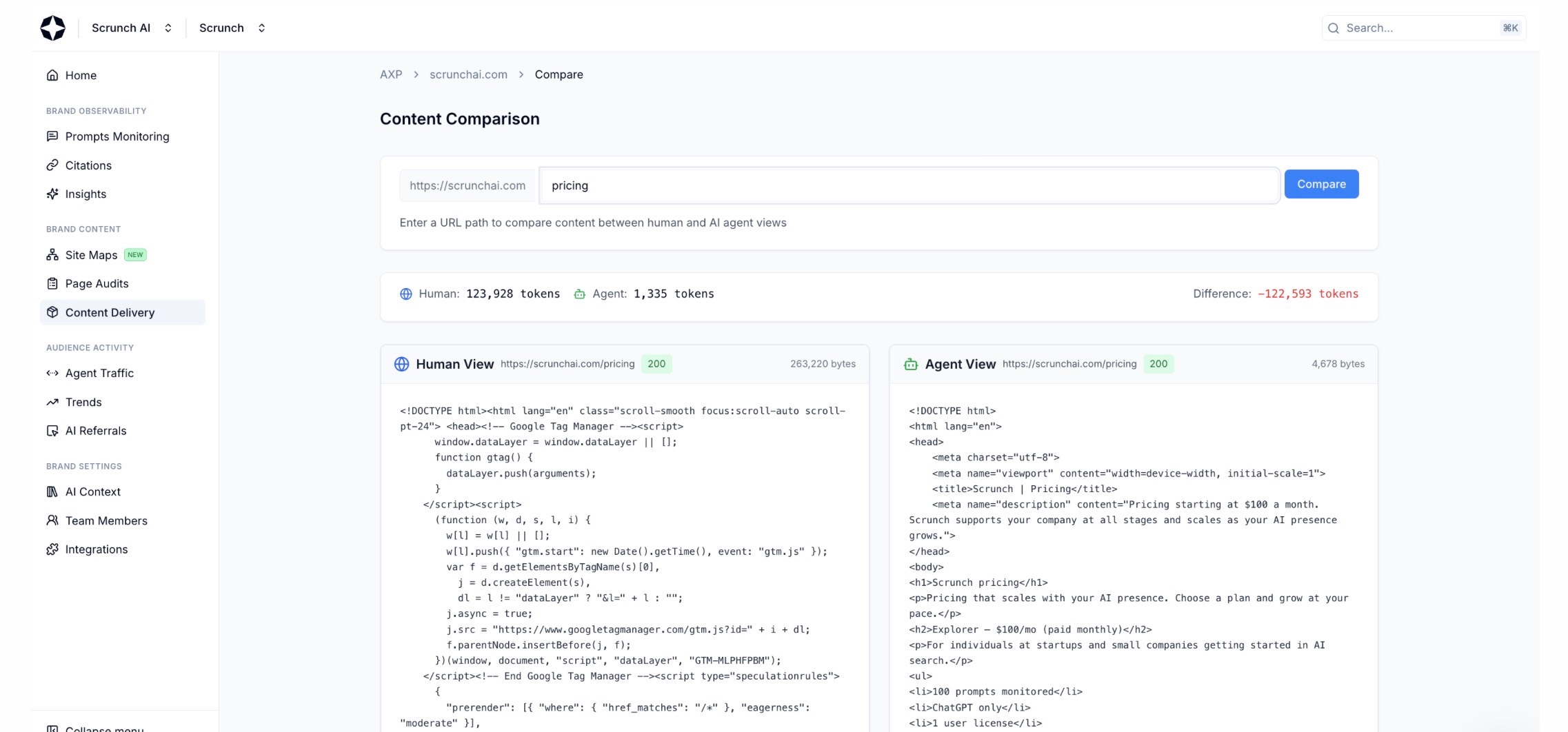This screenshot has width=1568, height=732.
Task: Click the Agent Traffic arrows icon
Action: click(x=52, y=373)
